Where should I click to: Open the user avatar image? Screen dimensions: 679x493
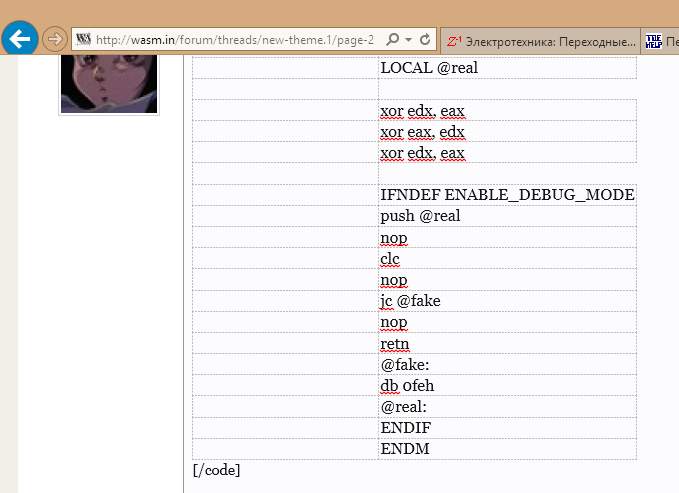(109, 84)
